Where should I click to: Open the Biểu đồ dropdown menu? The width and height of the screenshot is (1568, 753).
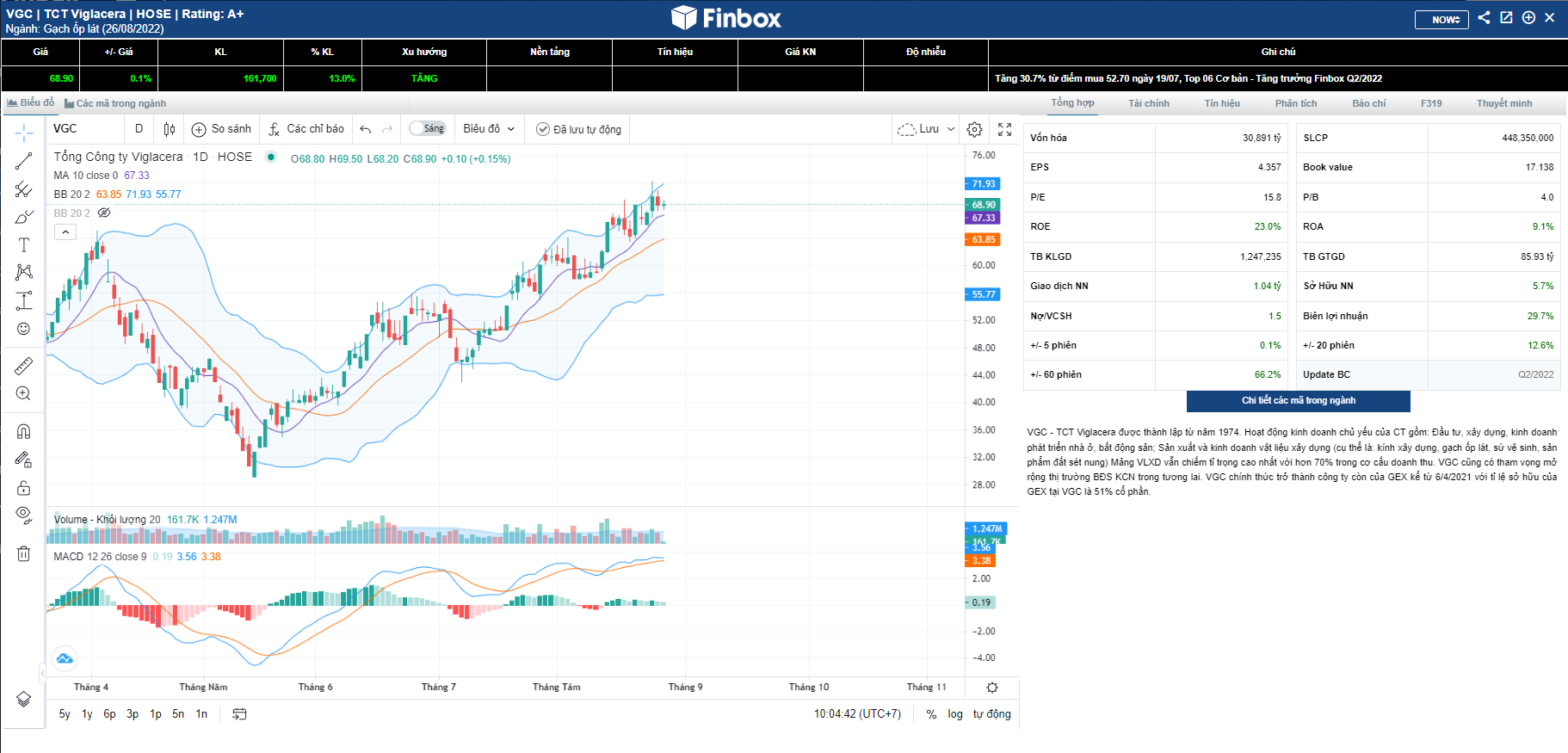pyautogui.click(x=489, y=129)
